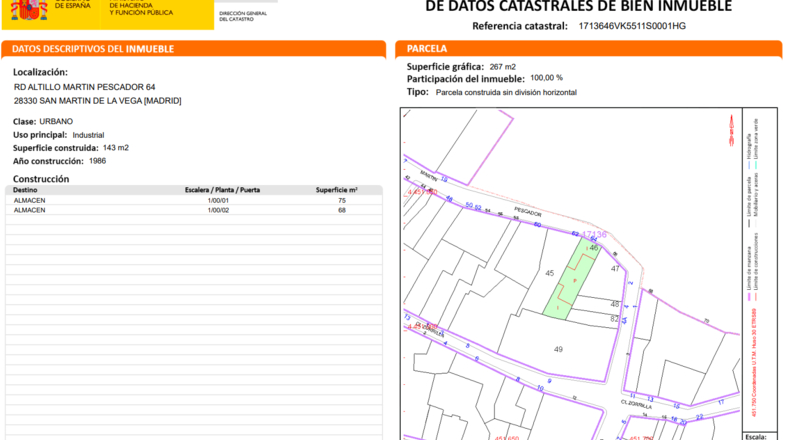Click the "Industrial" use value

point(88,135)
